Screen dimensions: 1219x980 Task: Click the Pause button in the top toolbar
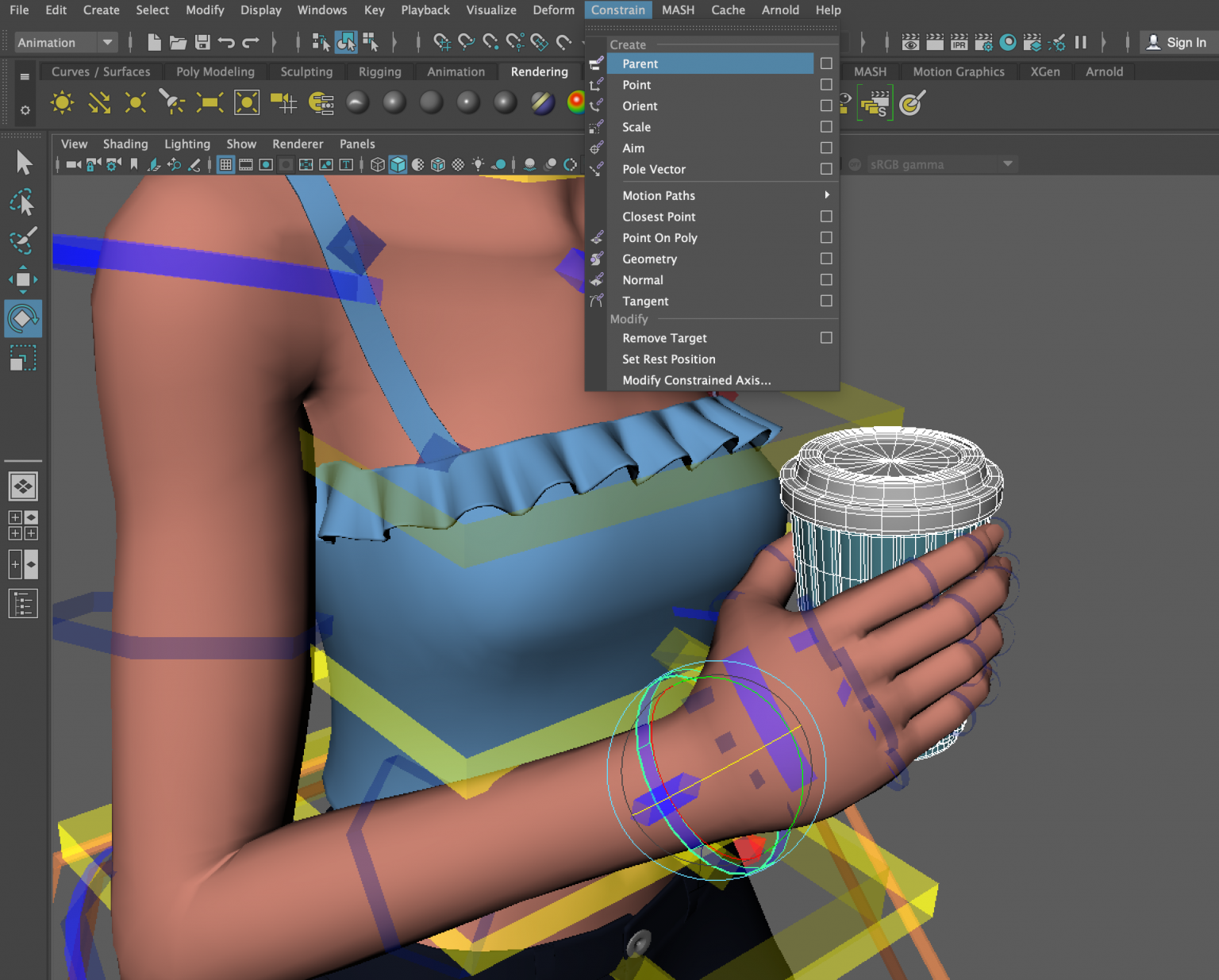point(1080,42)
